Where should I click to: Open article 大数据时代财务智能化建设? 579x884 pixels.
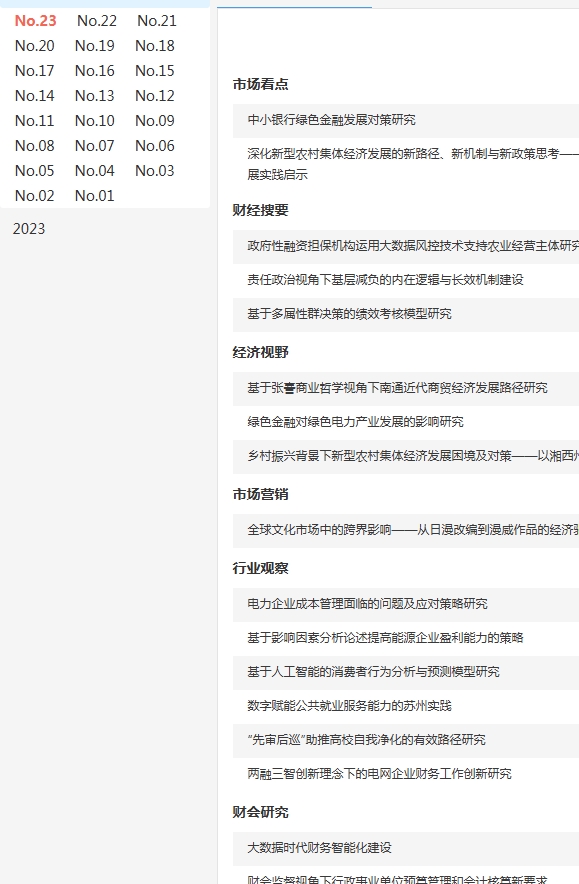click(319, 848)
